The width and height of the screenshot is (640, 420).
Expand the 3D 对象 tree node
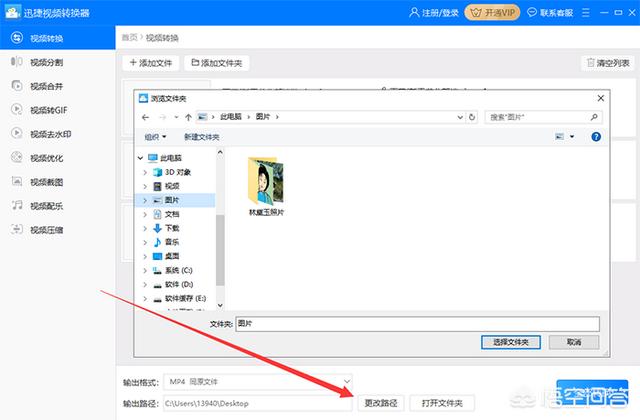tap(145, 173)
